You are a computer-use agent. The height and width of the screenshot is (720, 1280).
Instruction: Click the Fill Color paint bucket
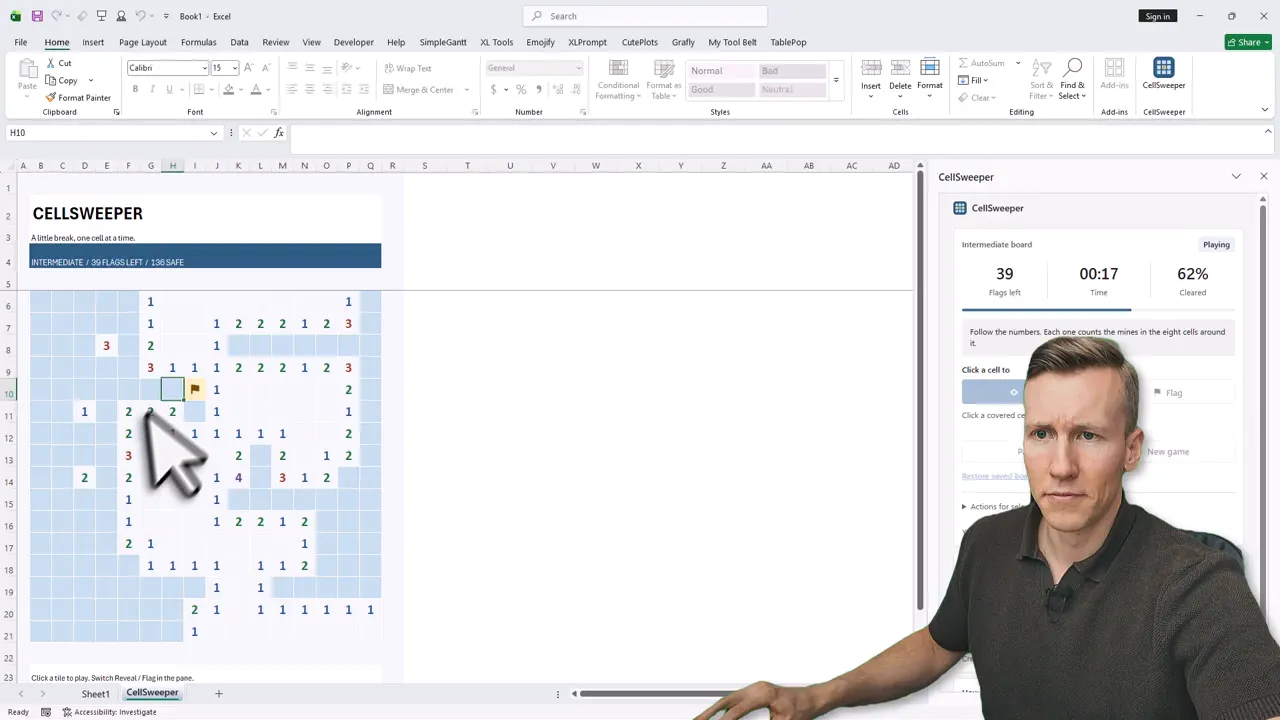[228, 89]
